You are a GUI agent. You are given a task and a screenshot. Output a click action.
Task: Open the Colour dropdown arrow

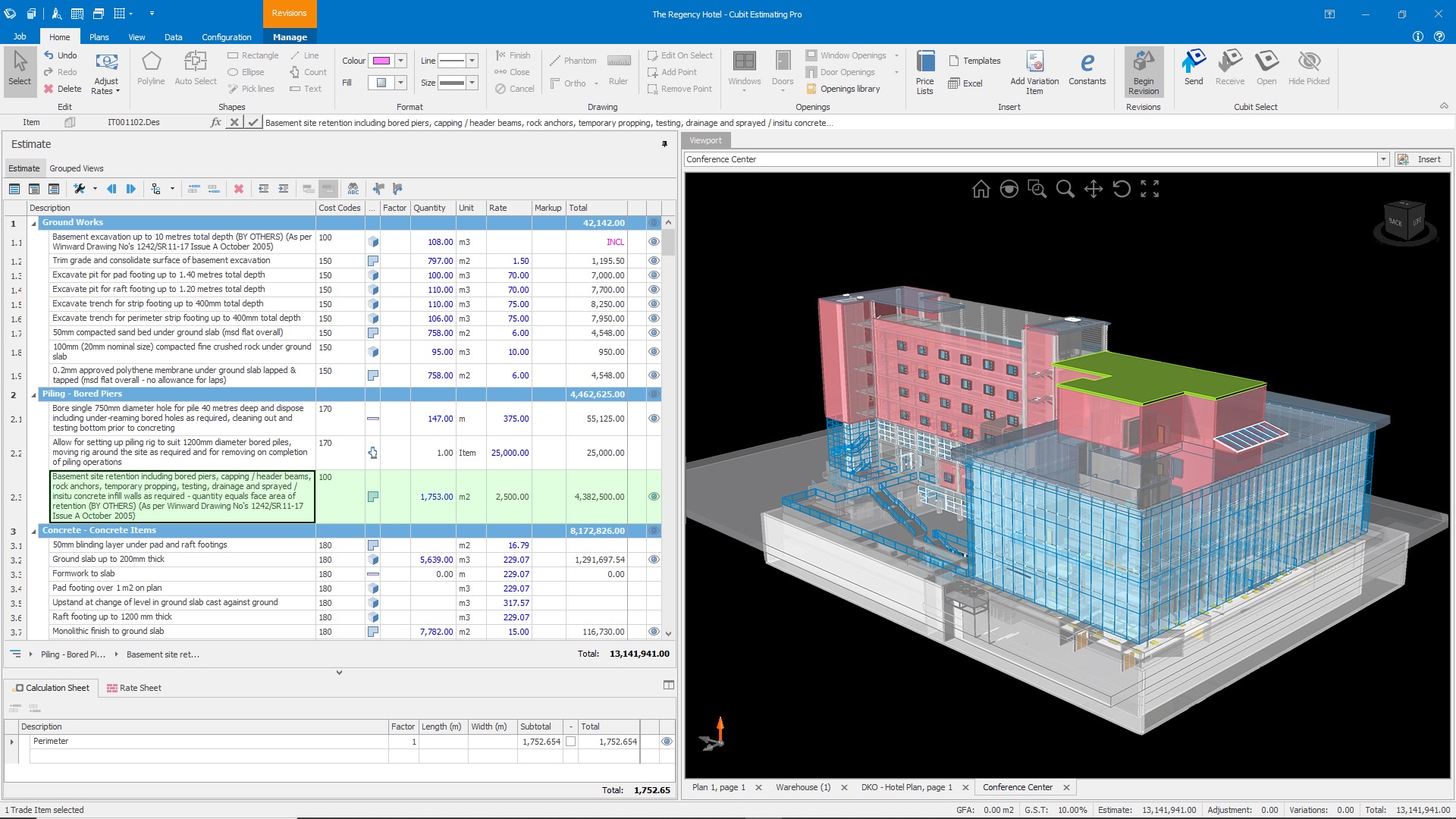(x=400, y=61)
